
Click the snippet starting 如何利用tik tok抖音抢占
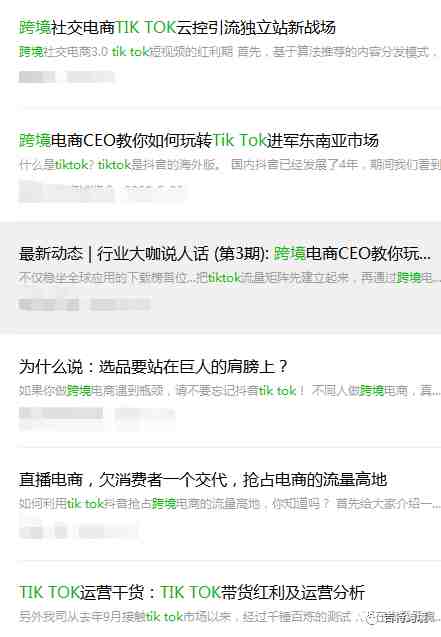click(229, 504)
